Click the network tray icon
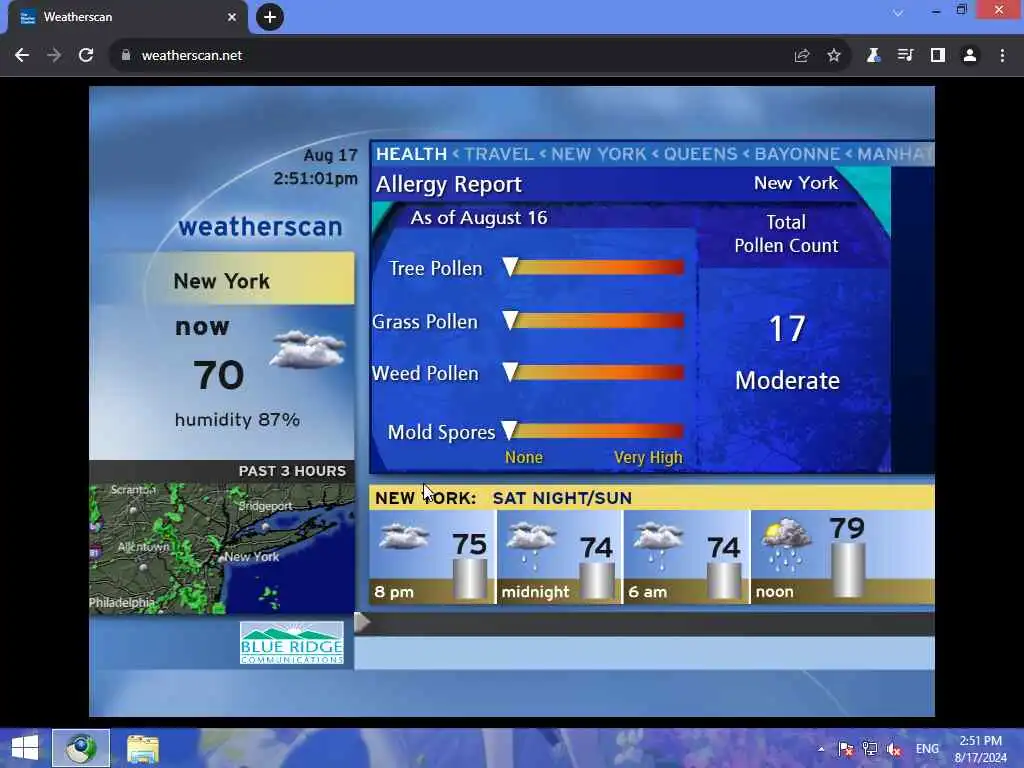 870,749
